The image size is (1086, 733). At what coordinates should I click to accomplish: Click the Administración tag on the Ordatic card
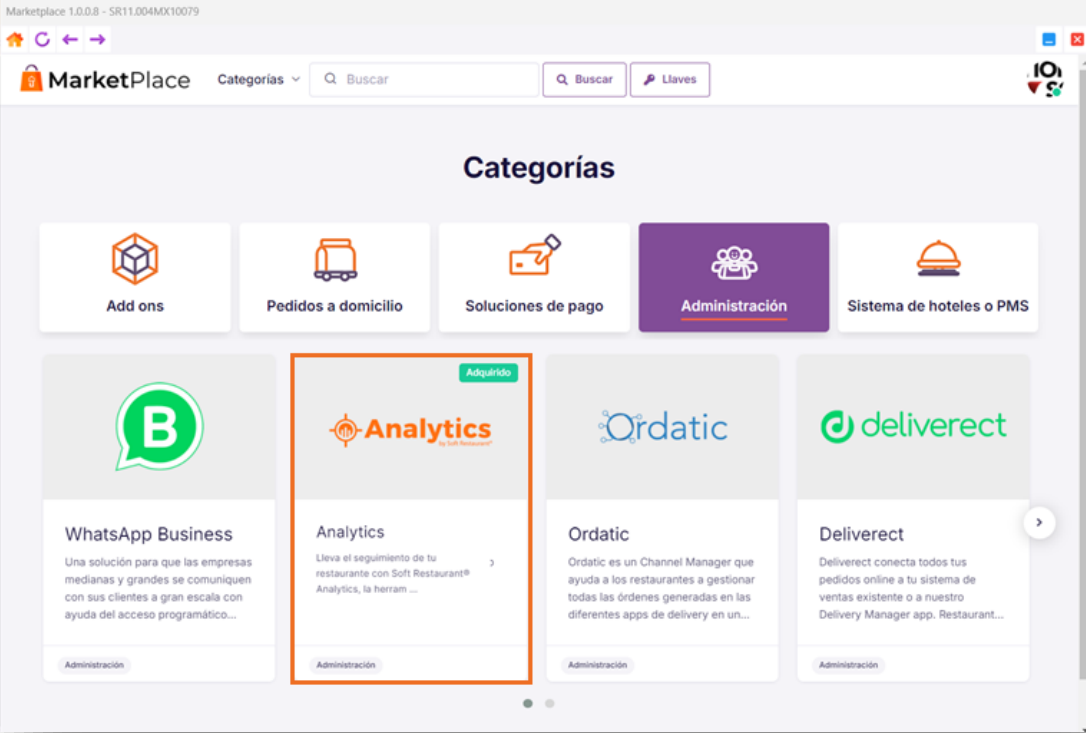click(x=597, y=665)
